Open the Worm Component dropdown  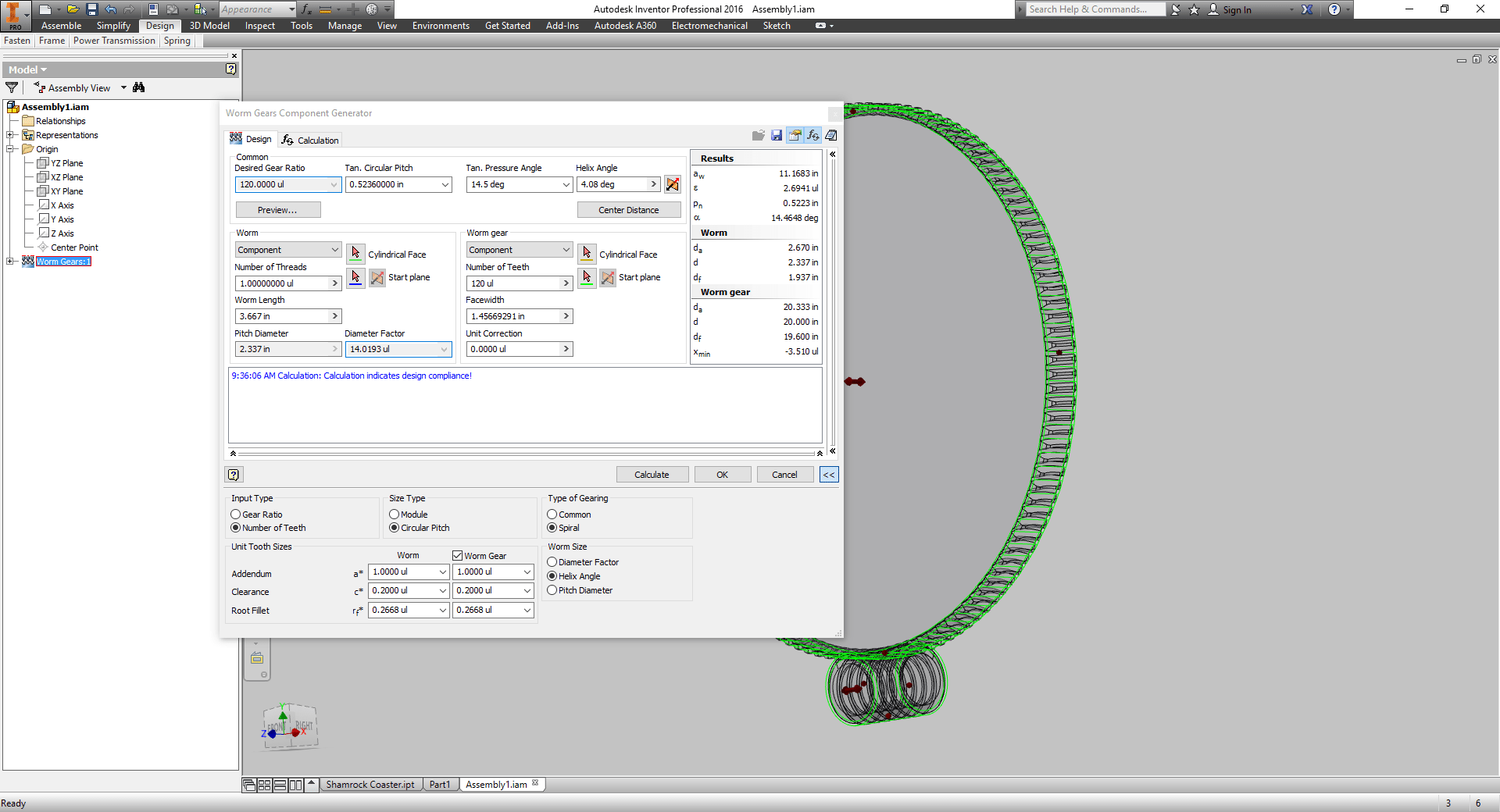[x=334, y=249]
